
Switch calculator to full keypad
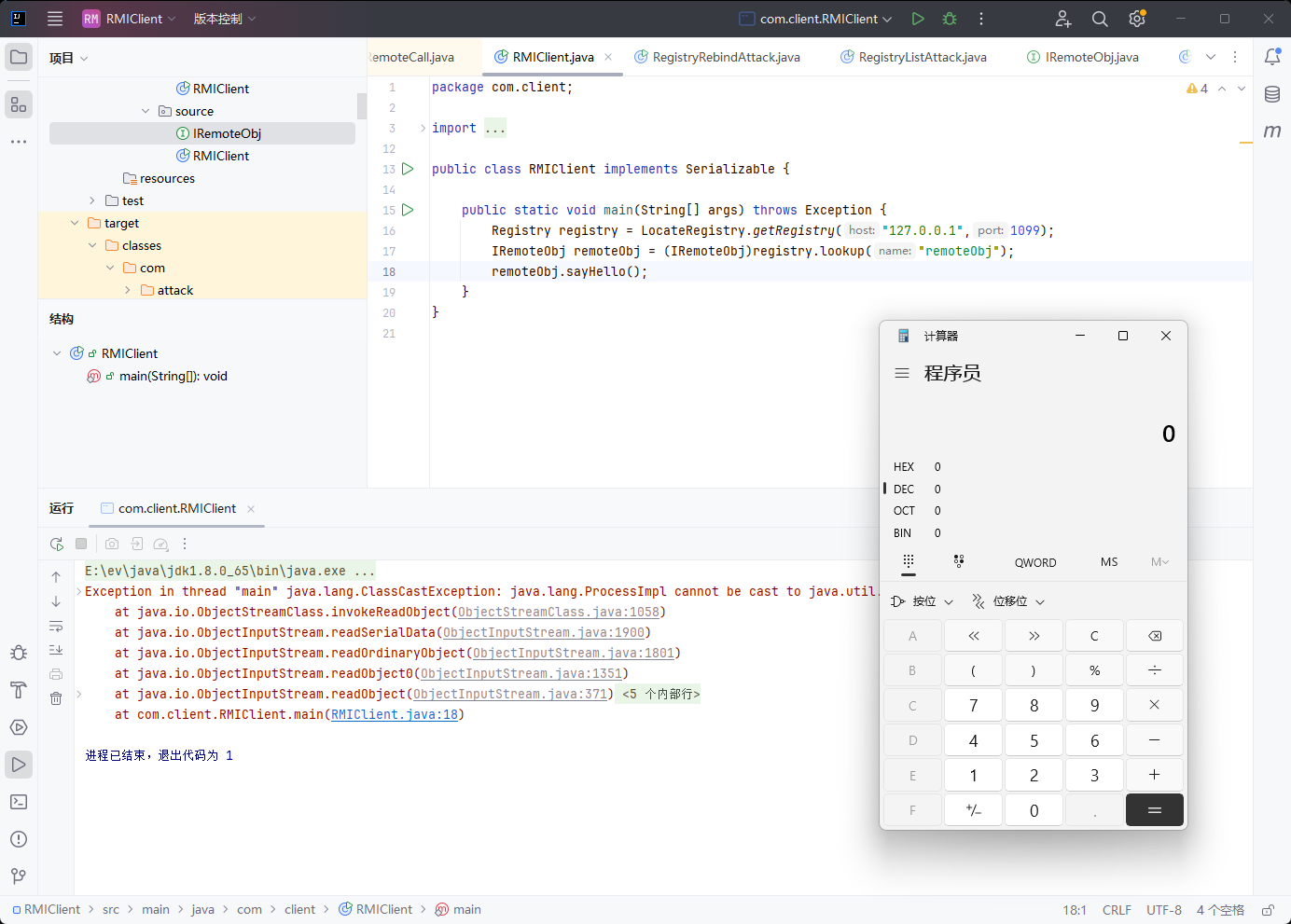909,562
